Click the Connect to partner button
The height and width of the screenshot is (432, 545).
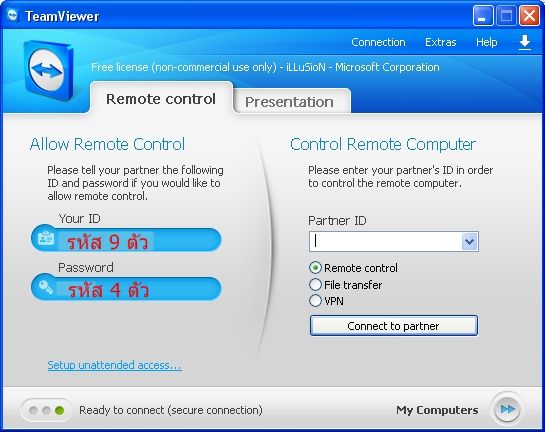(394, 326)
